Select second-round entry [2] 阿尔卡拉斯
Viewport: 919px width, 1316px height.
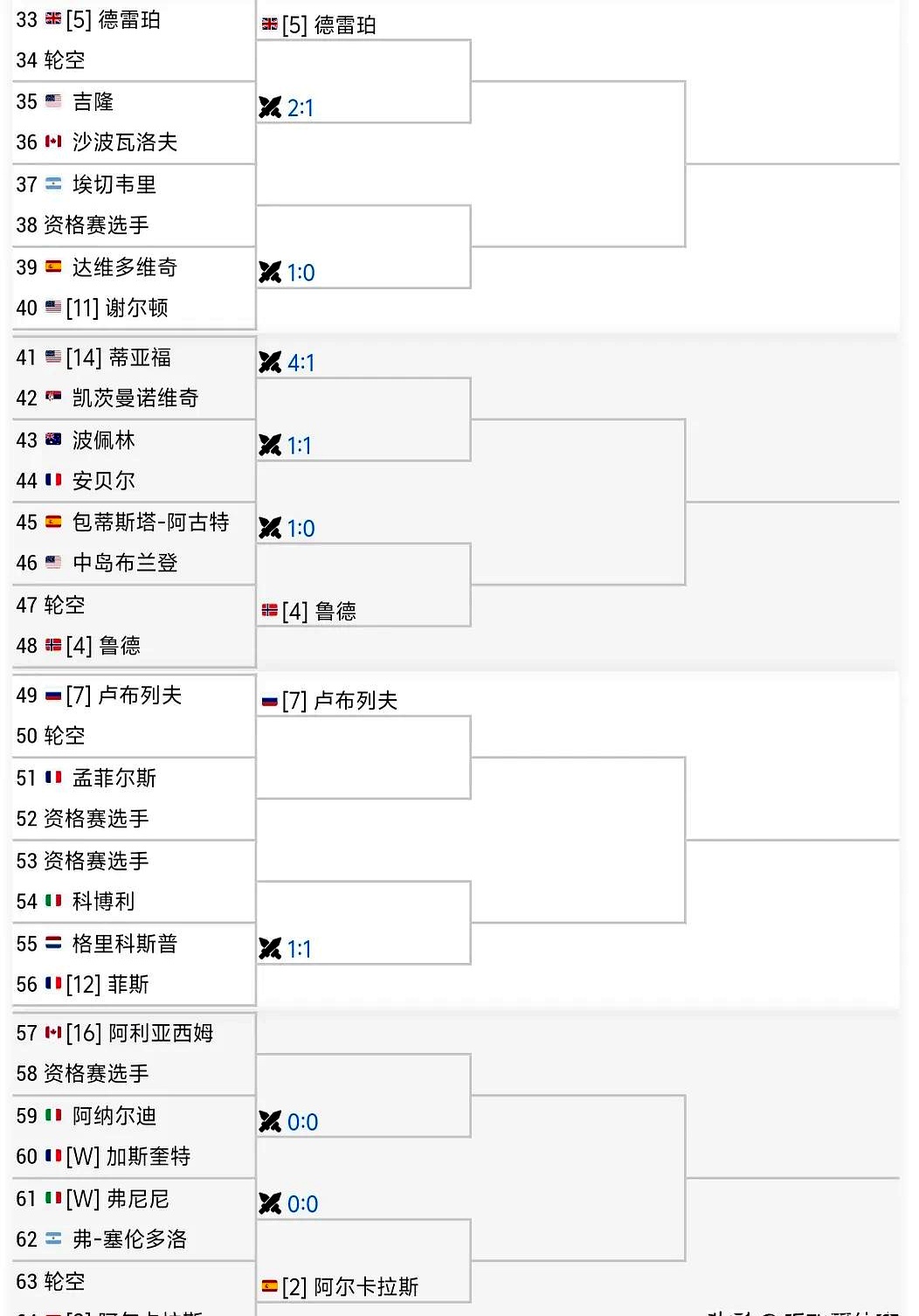click(x=350, y=1286)
